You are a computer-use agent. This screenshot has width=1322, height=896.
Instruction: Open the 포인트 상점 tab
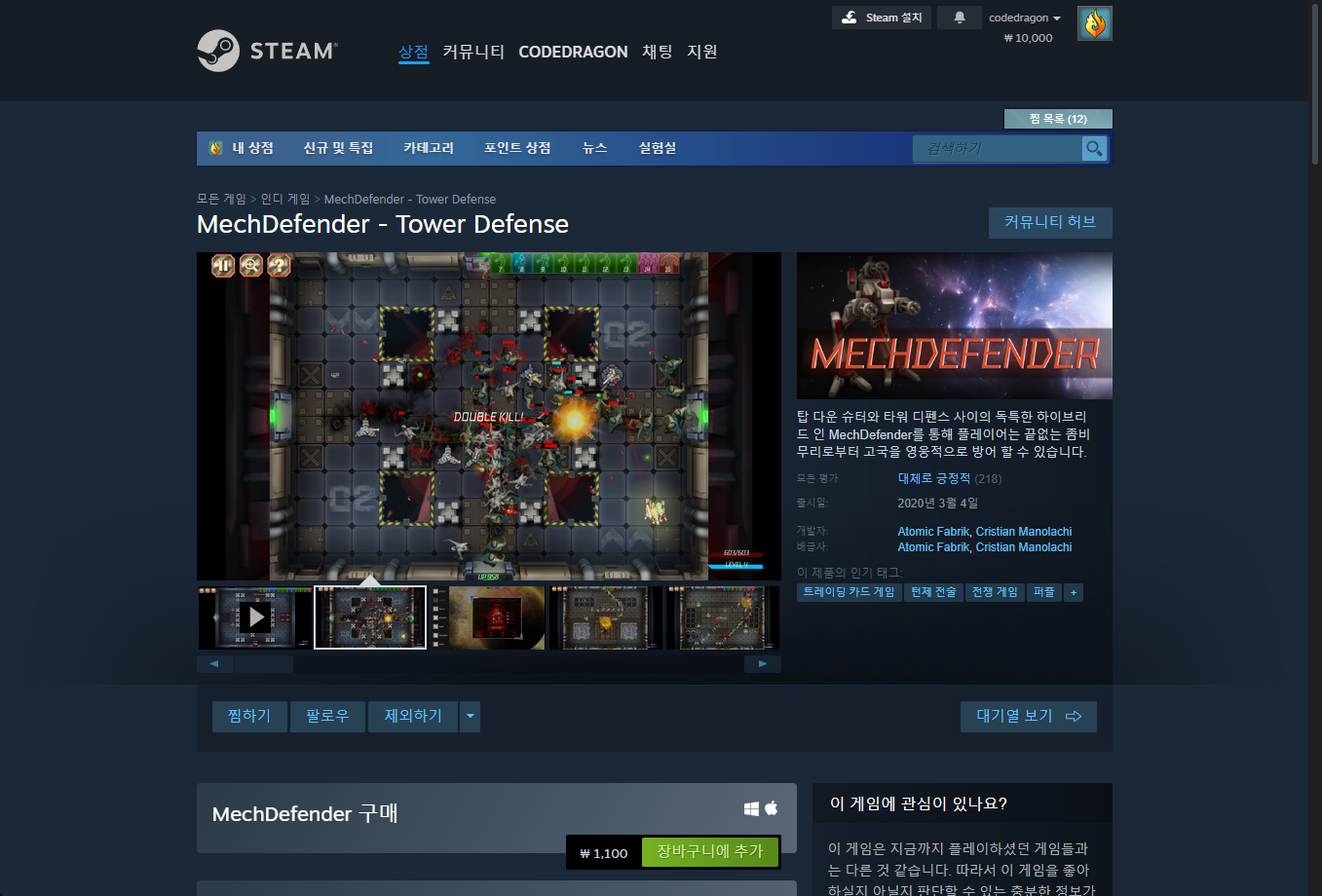[x=517, y=148]
